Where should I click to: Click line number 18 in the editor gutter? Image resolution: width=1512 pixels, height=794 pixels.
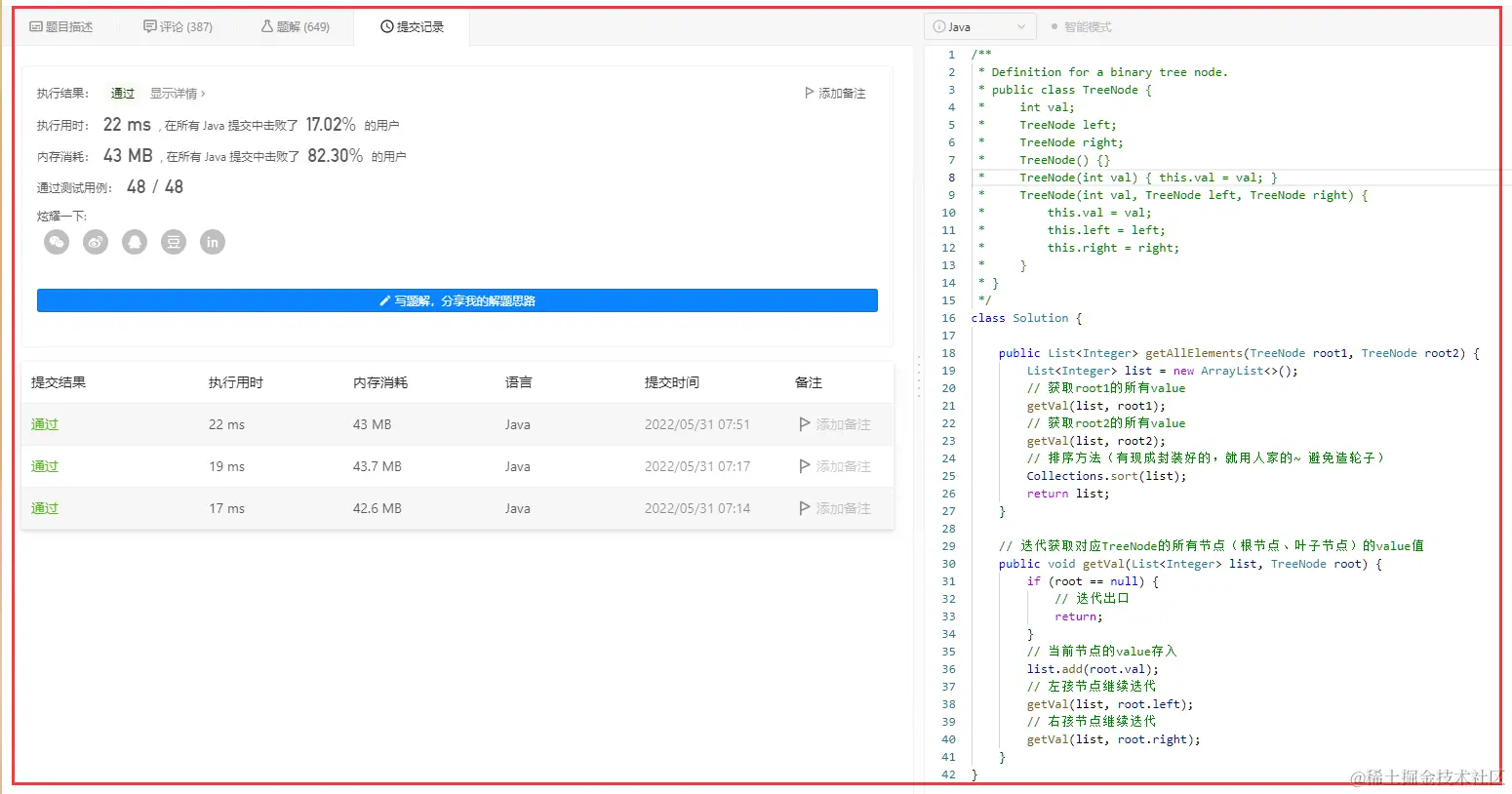[949, 353]
